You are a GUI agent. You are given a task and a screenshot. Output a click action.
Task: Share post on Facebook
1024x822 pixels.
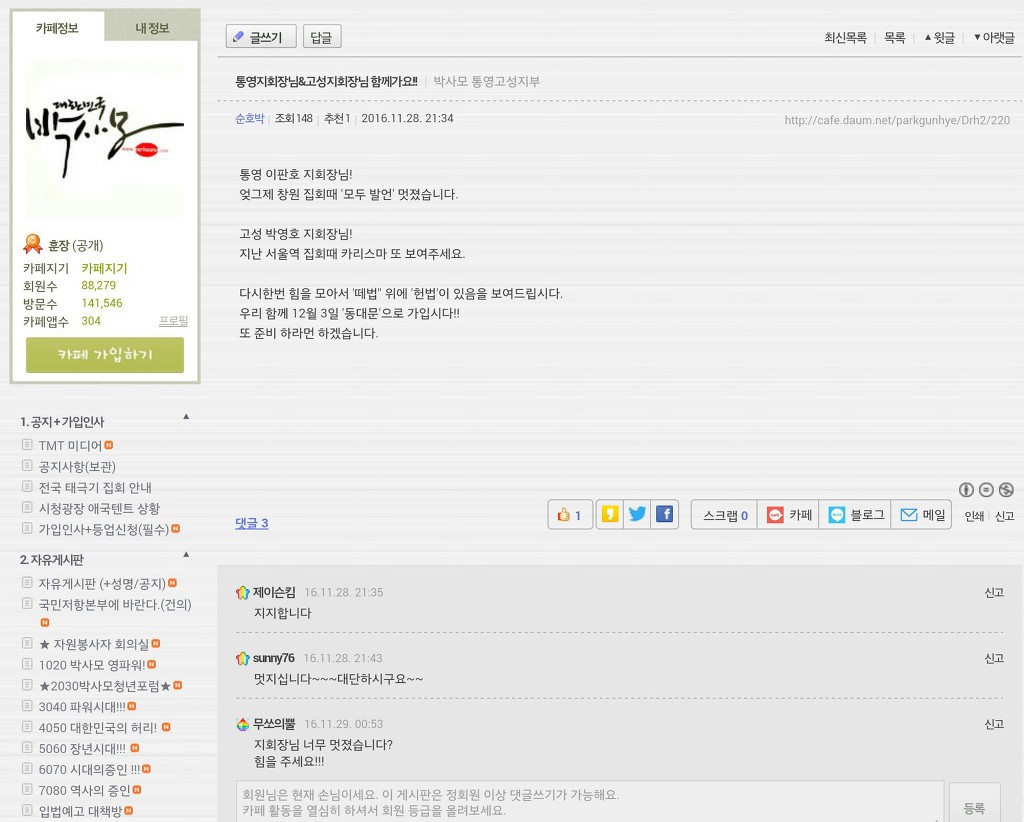click(x=664, y=515)
